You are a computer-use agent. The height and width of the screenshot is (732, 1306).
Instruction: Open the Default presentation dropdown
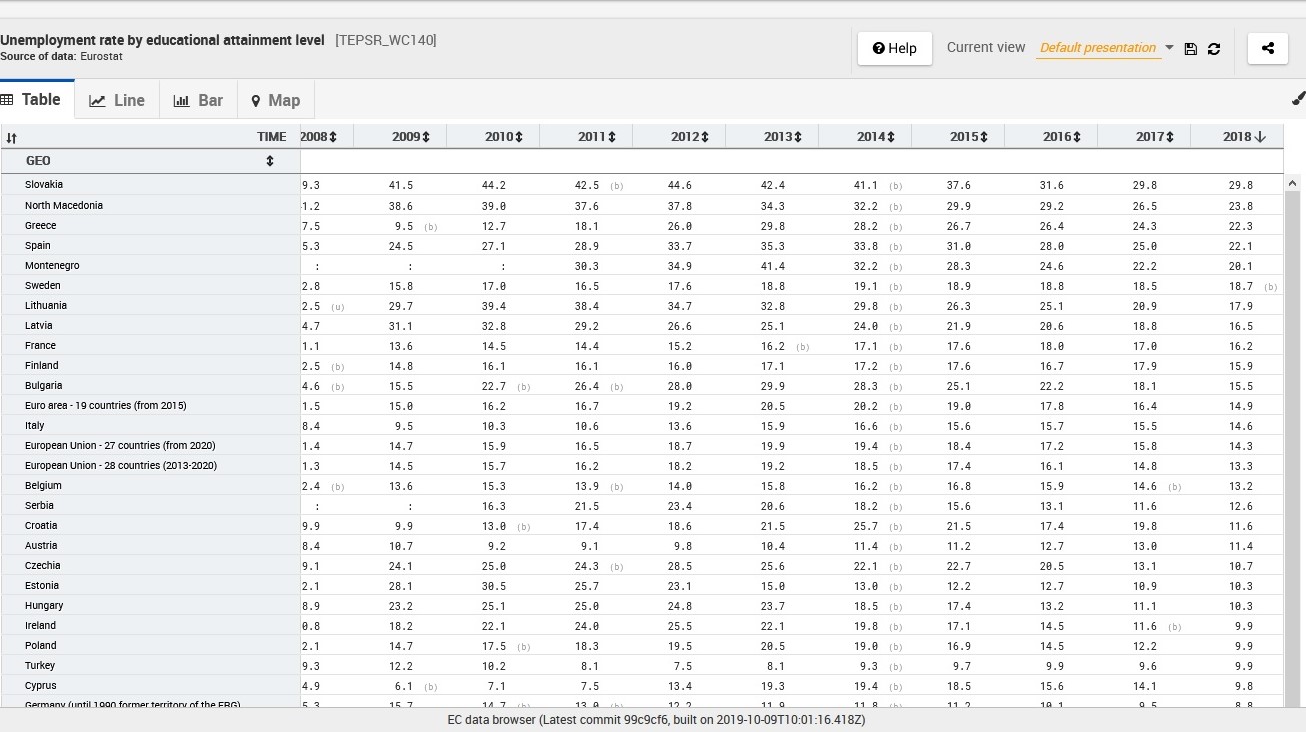tap(1105, 48)
